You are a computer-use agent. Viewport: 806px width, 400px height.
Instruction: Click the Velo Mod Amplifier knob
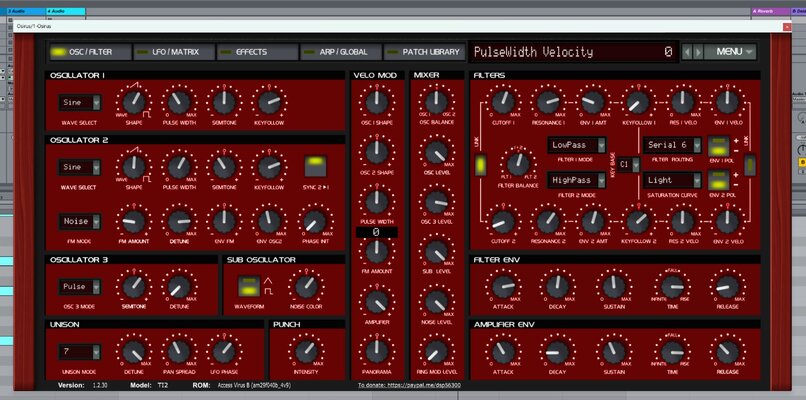[377, 301]
